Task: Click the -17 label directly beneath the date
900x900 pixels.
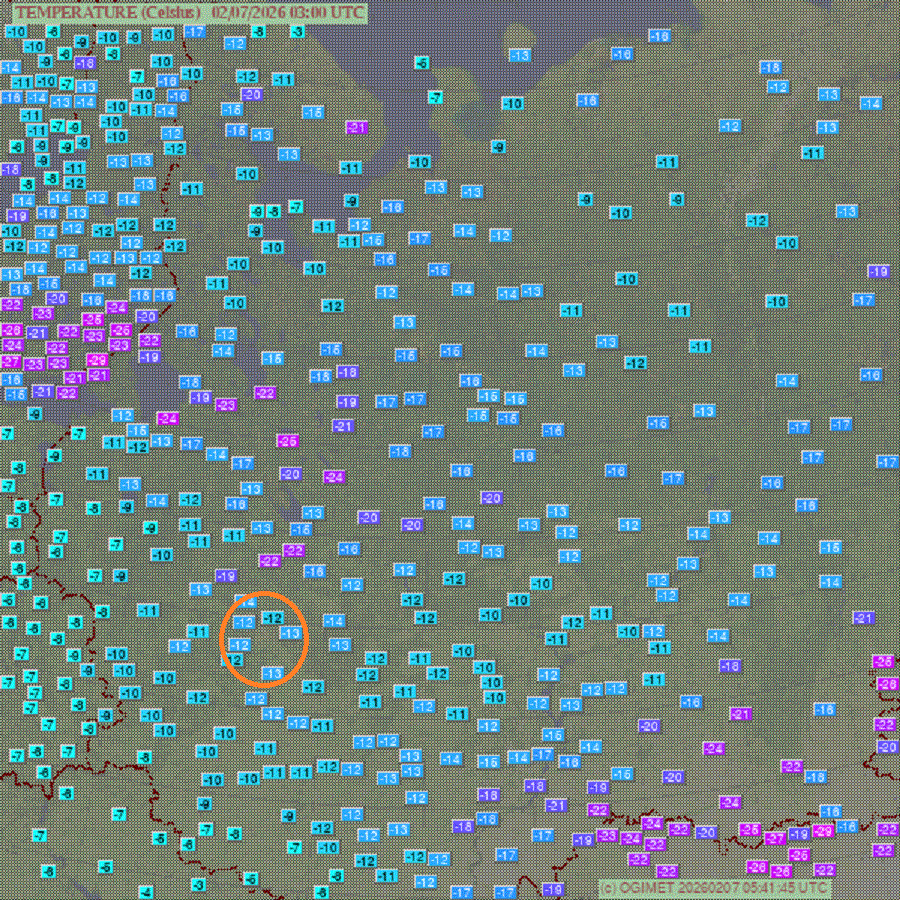Action: coord(195,32)
